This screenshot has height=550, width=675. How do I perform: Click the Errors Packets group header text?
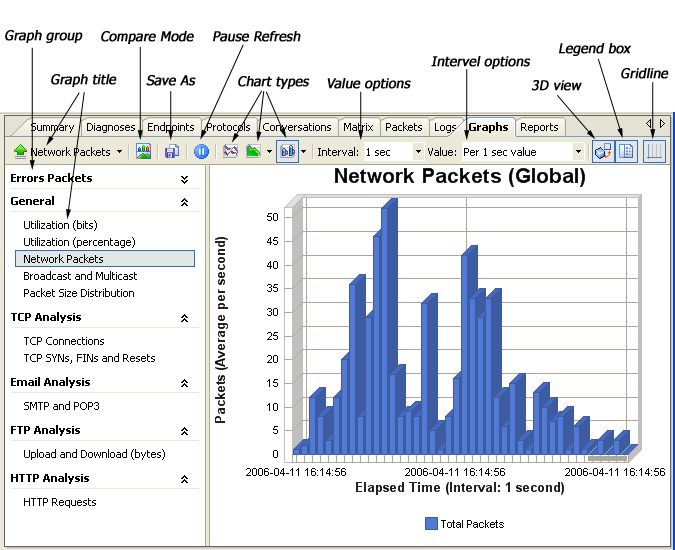(51, 178)
